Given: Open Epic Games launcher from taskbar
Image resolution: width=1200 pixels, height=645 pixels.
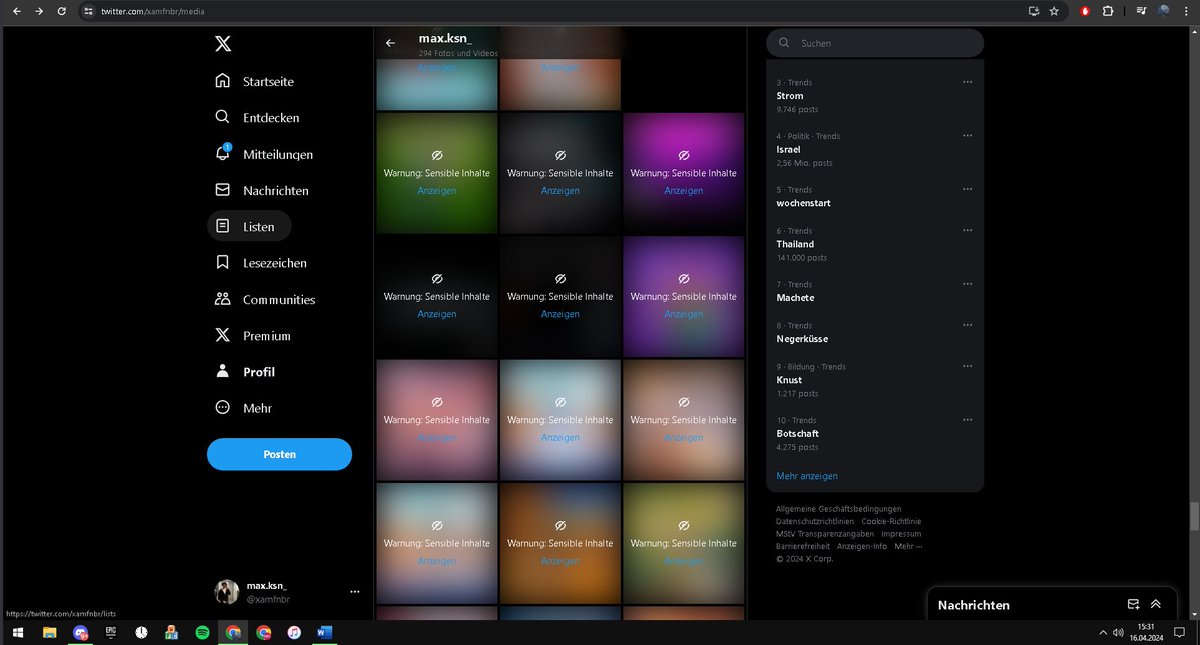Looking at the screenshot, I should point(111,632).
